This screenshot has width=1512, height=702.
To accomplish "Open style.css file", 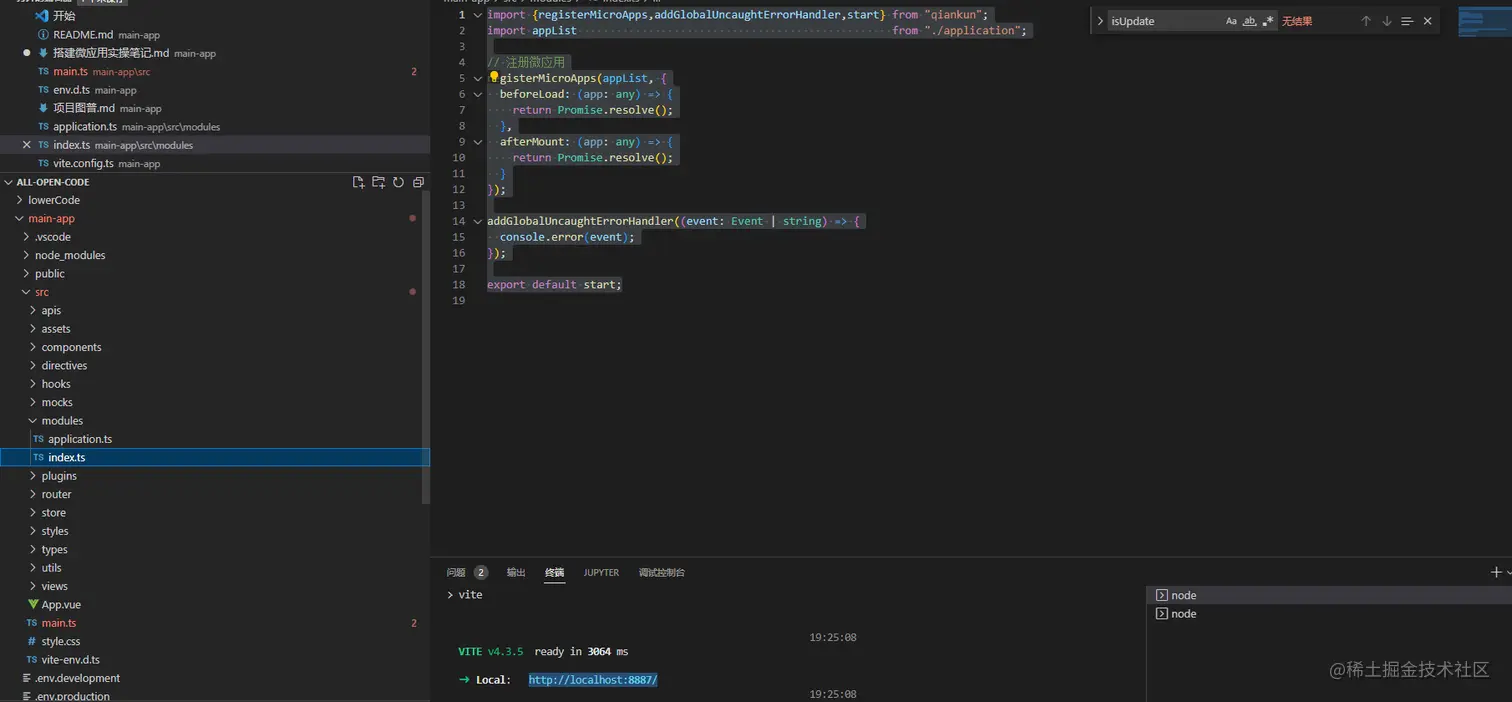I will 61,641.
